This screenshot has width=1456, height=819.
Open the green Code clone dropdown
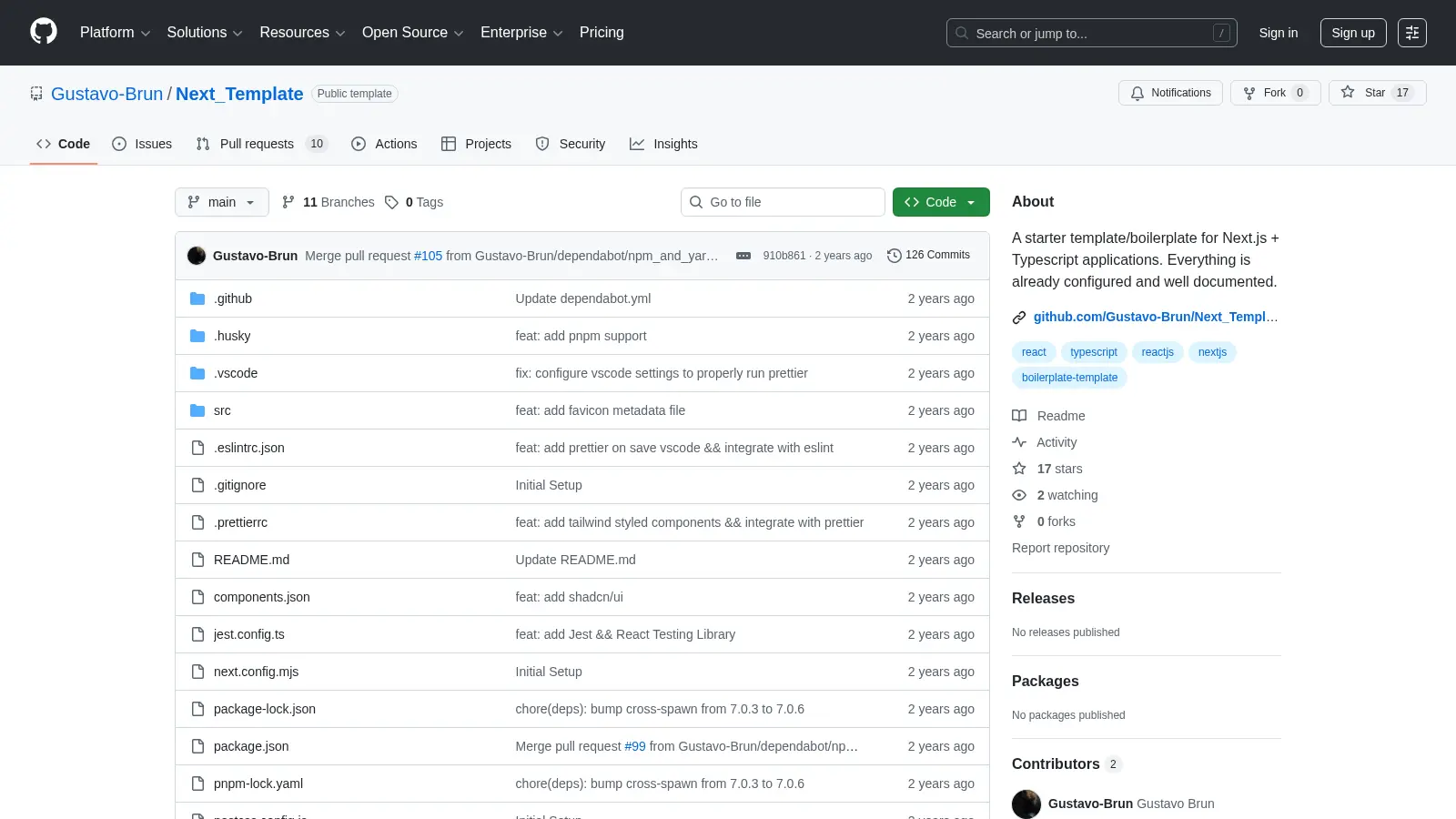coord(941,202)
